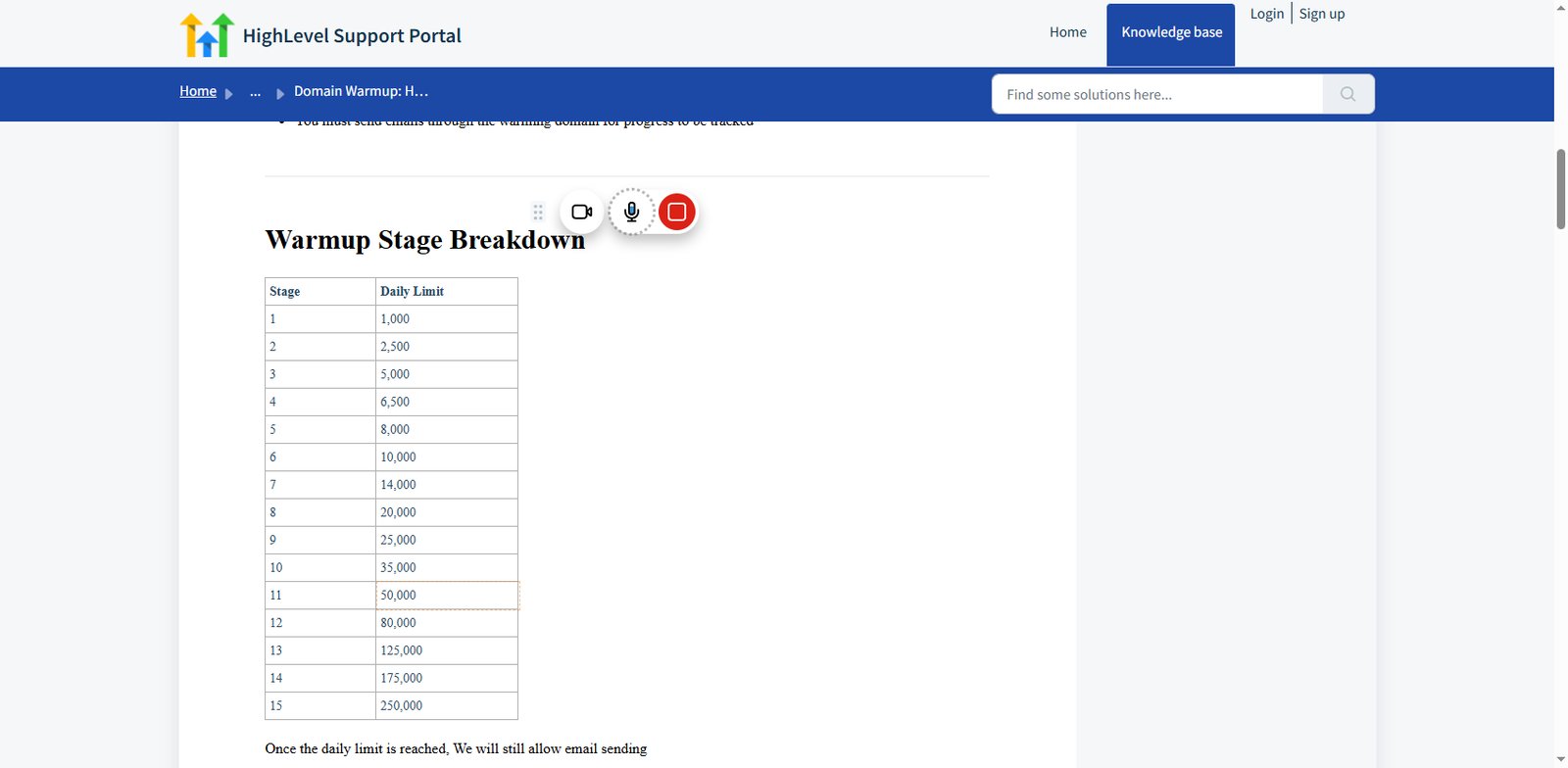Click the stage 12 number cell
Viewport: 1568px width, 768px height.
point(320,623)
